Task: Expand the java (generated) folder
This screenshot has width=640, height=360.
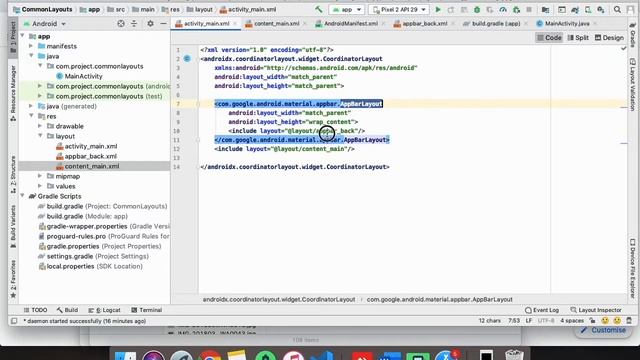Action: point(31,106)
